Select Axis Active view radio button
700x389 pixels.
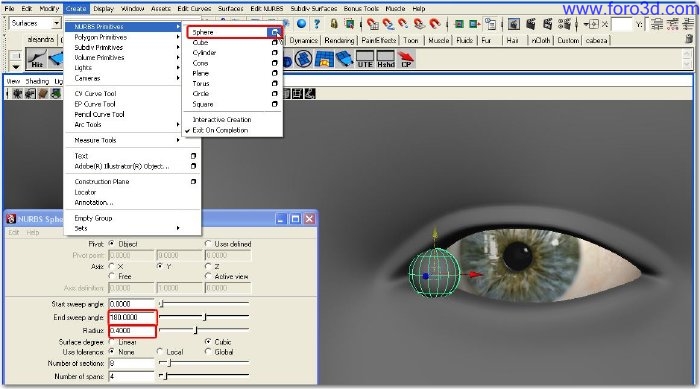(208, 276)
